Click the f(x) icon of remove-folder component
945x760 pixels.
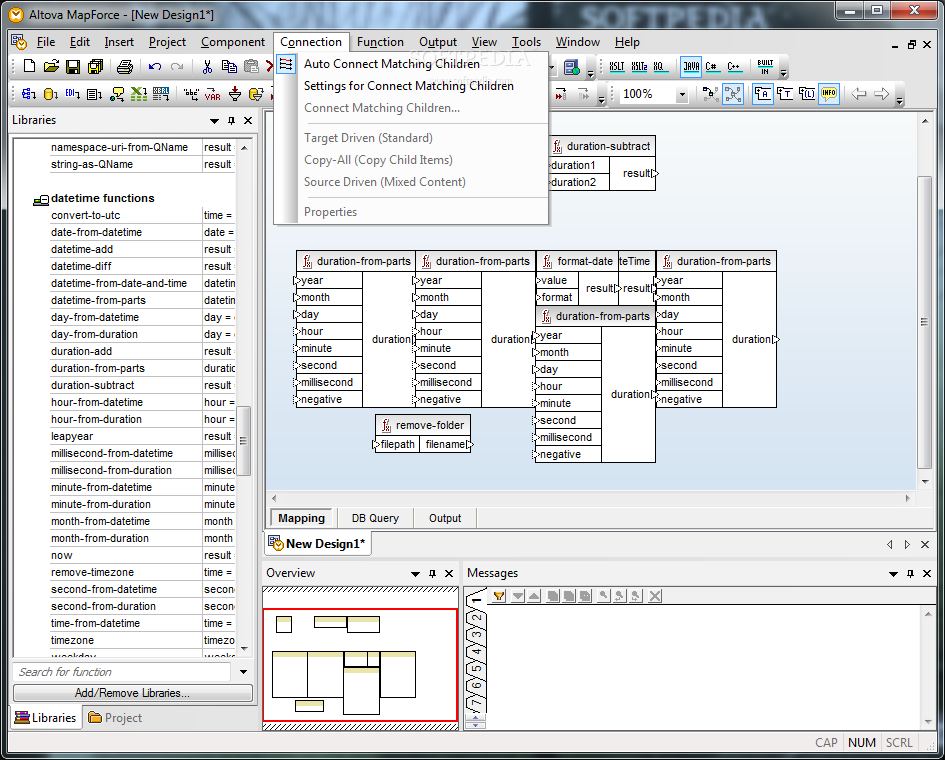point(386,426)
